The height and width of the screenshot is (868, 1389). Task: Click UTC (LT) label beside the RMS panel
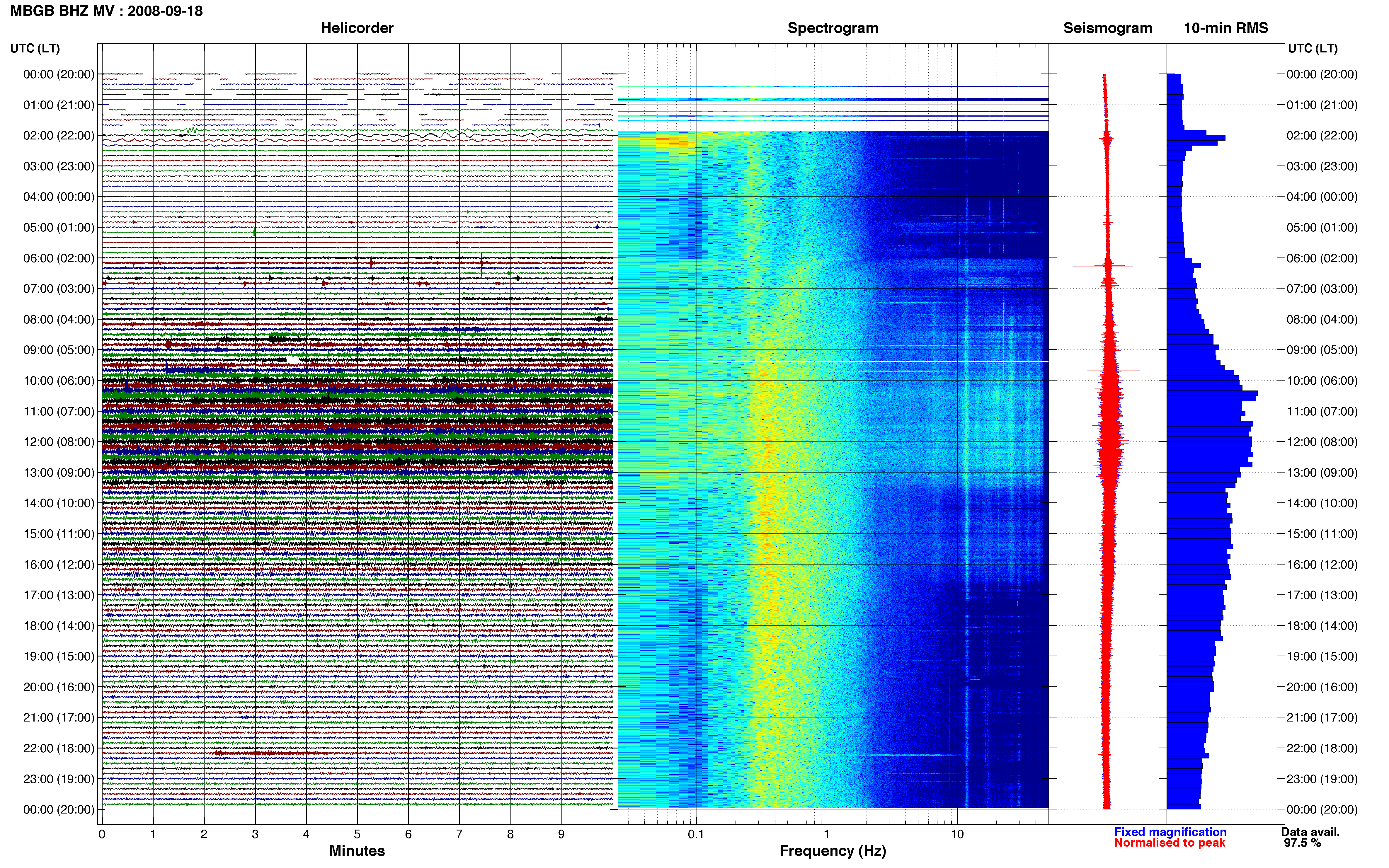tap(1313, 48)
